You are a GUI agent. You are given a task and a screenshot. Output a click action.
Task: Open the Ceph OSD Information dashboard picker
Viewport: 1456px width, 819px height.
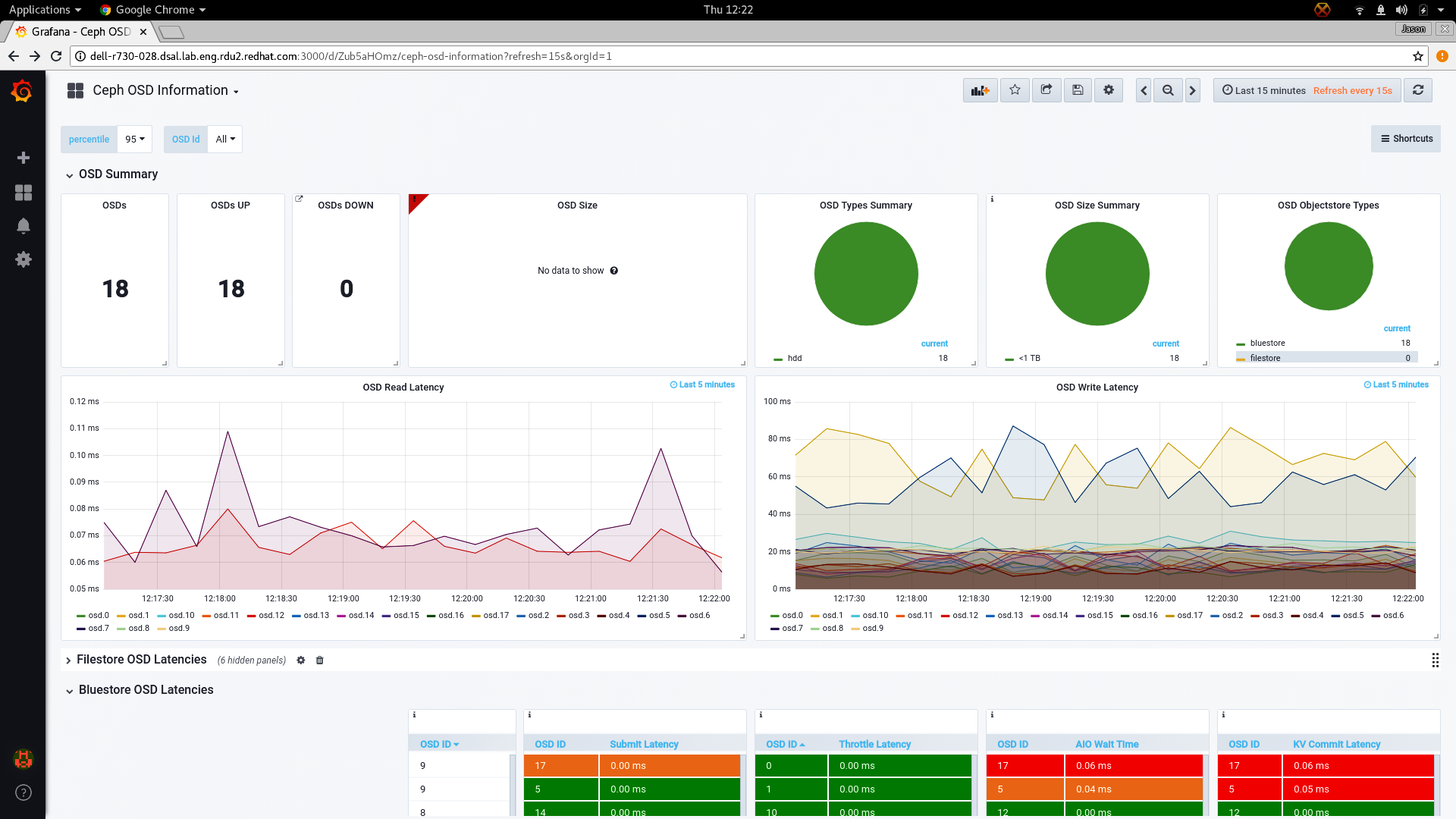(165, 90)
